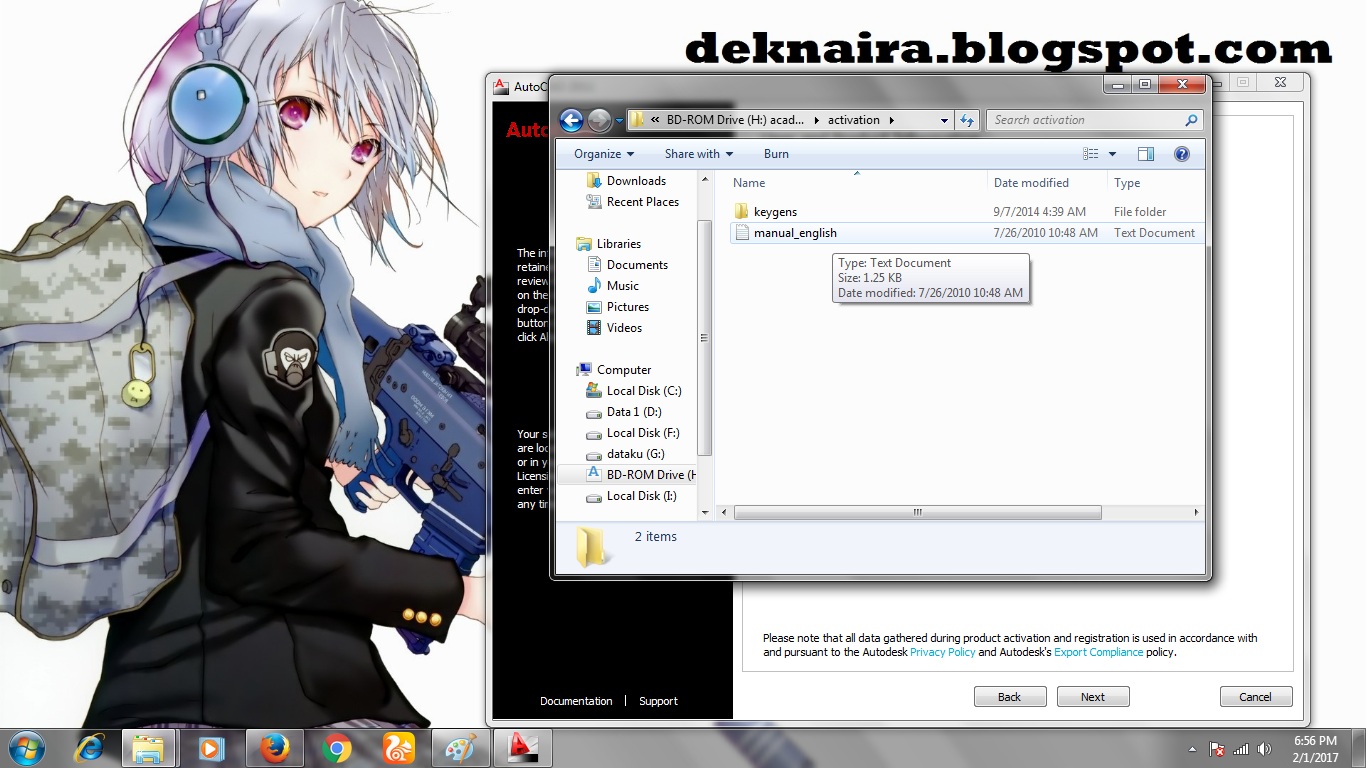1366x768 pixels.
Task: Click Back in the AutoCAD installer
Action: (1010, 697)
